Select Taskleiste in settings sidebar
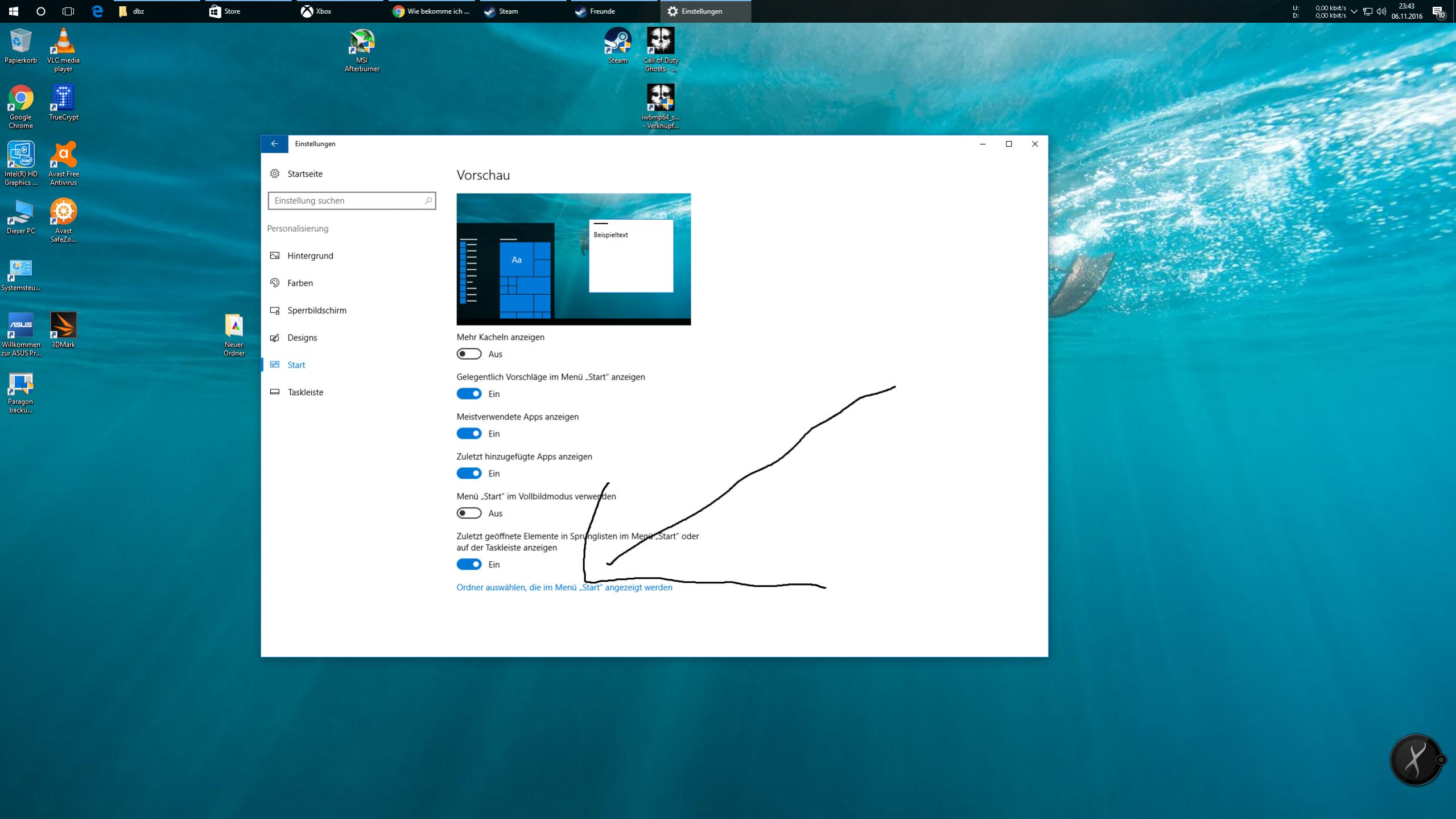The image size is (1456, 819). 305,392
